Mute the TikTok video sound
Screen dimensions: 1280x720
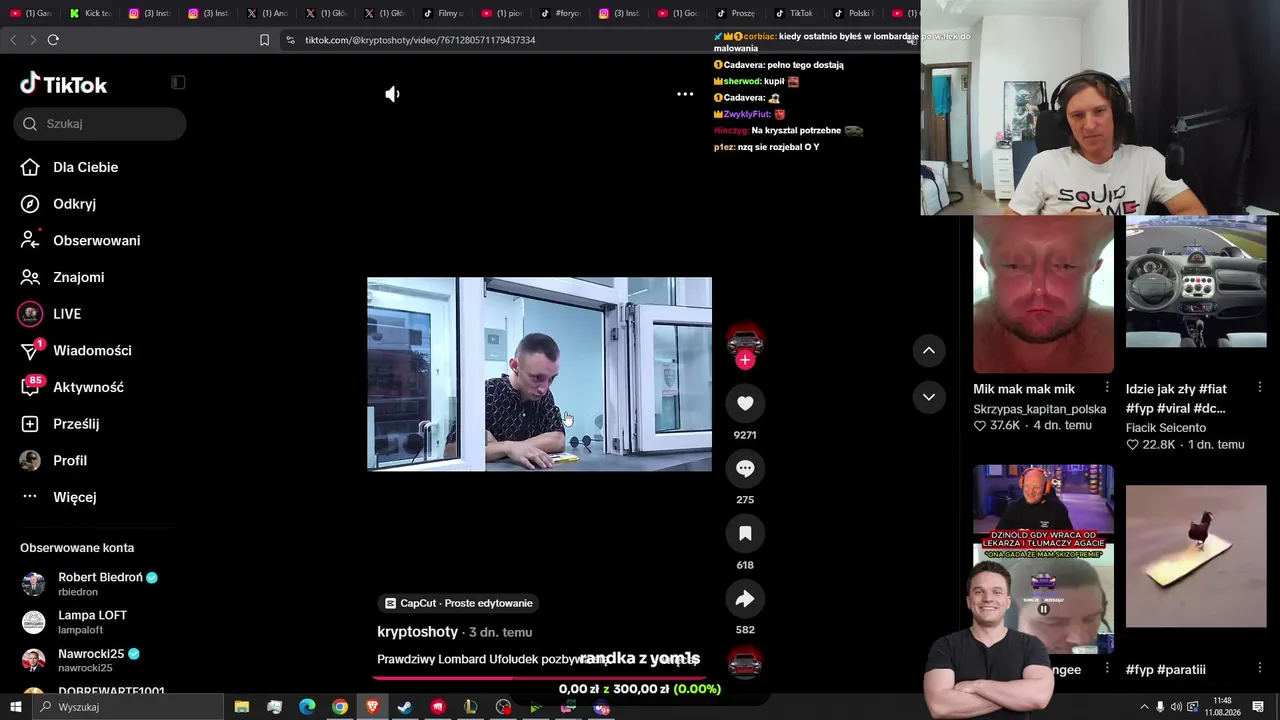(392, 94)
